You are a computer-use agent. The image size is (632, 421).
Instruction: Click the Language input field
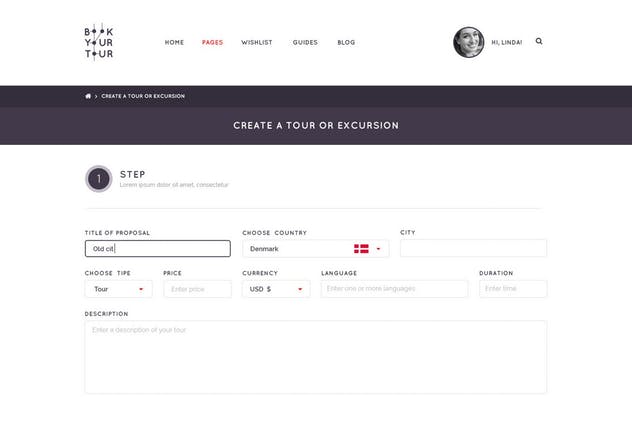(394, 289)
